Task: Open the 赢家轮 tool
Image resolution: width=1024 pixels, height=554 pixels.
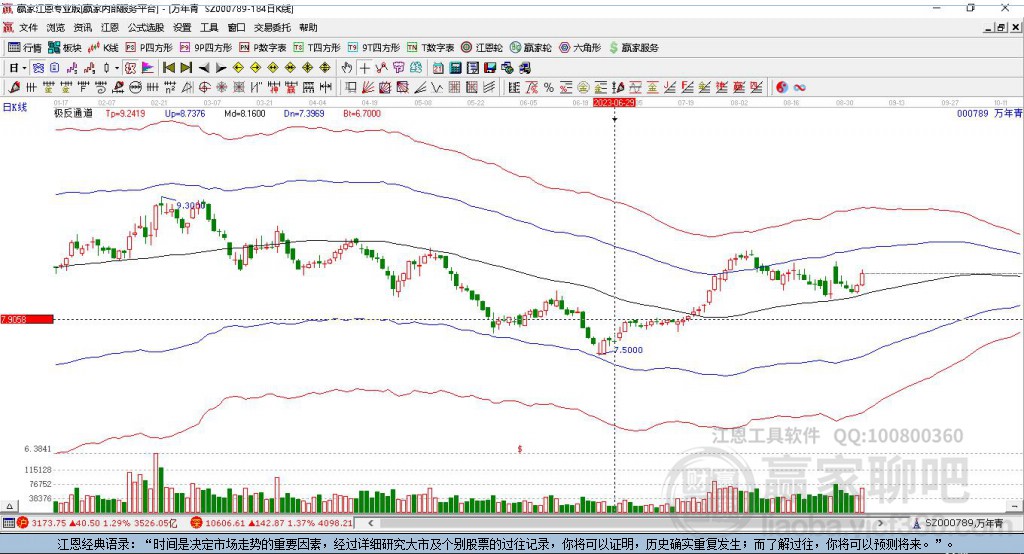Action: 531,48
